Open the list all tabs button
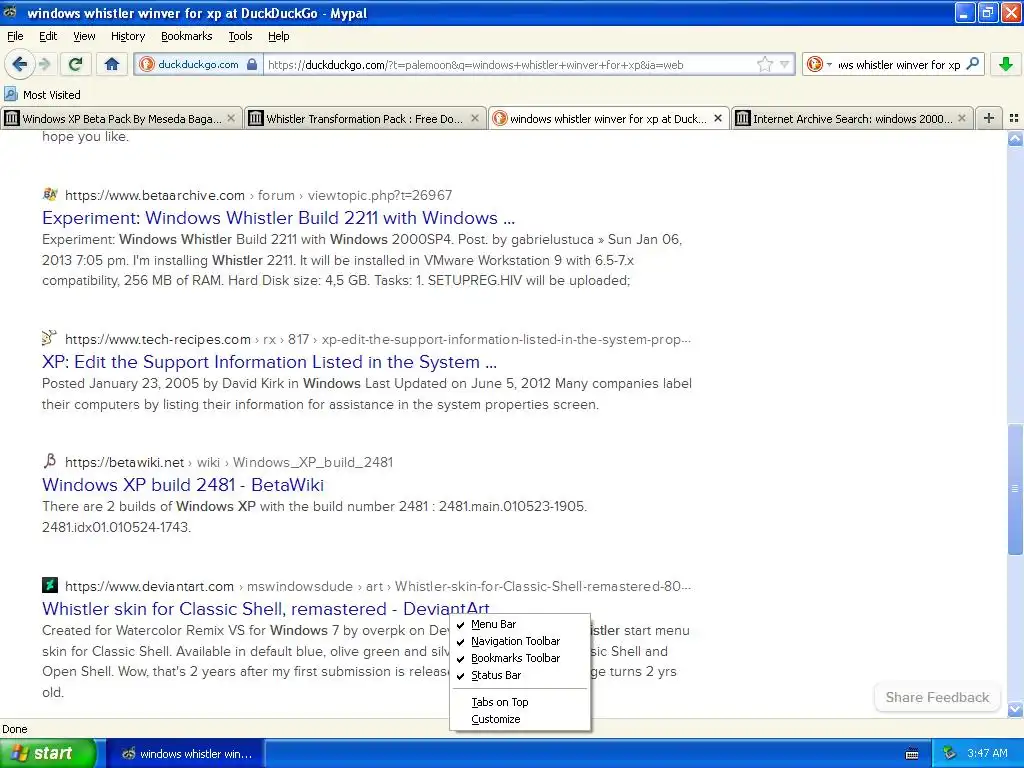 (x=1014, y=118)
